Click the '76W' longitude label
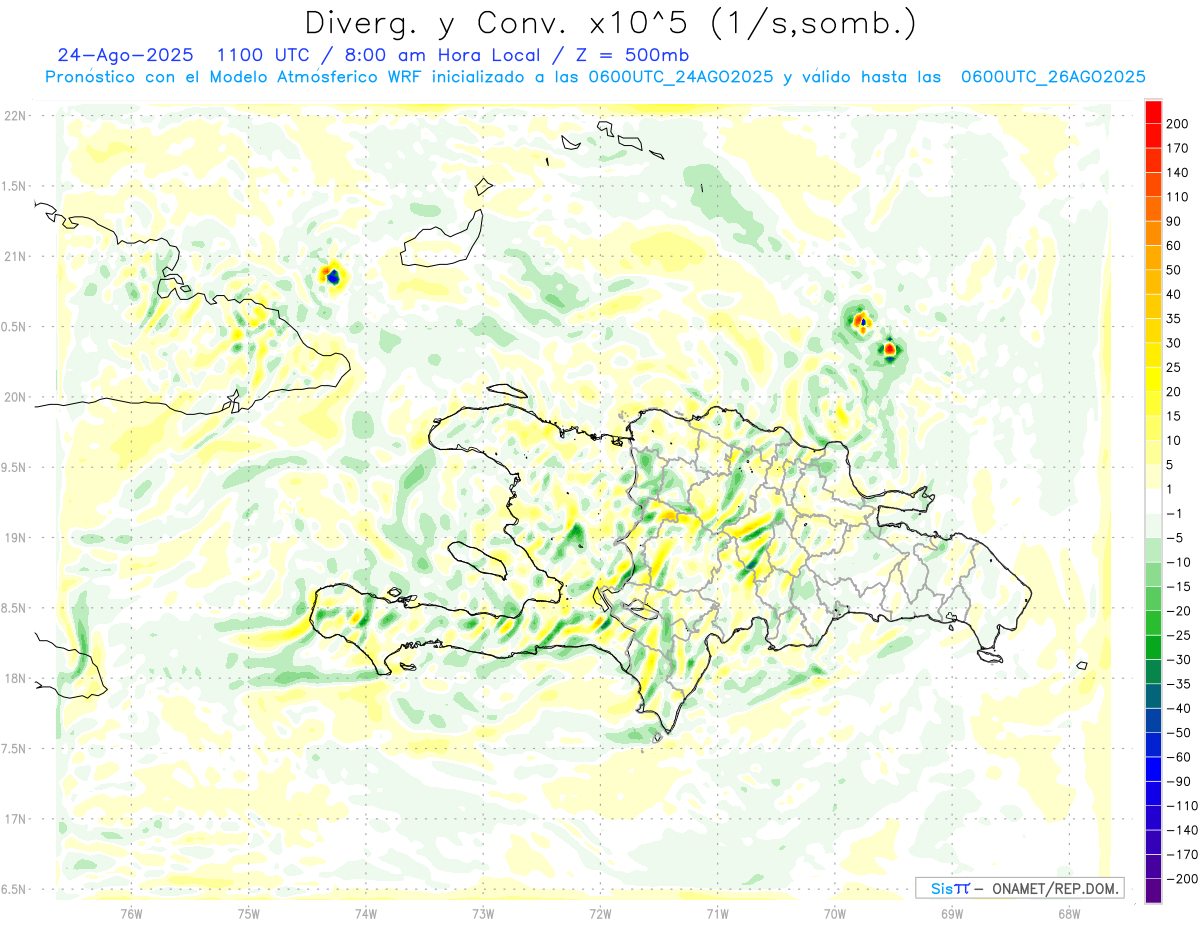This screenshot has height=927, width=1200. pos(131,913)
